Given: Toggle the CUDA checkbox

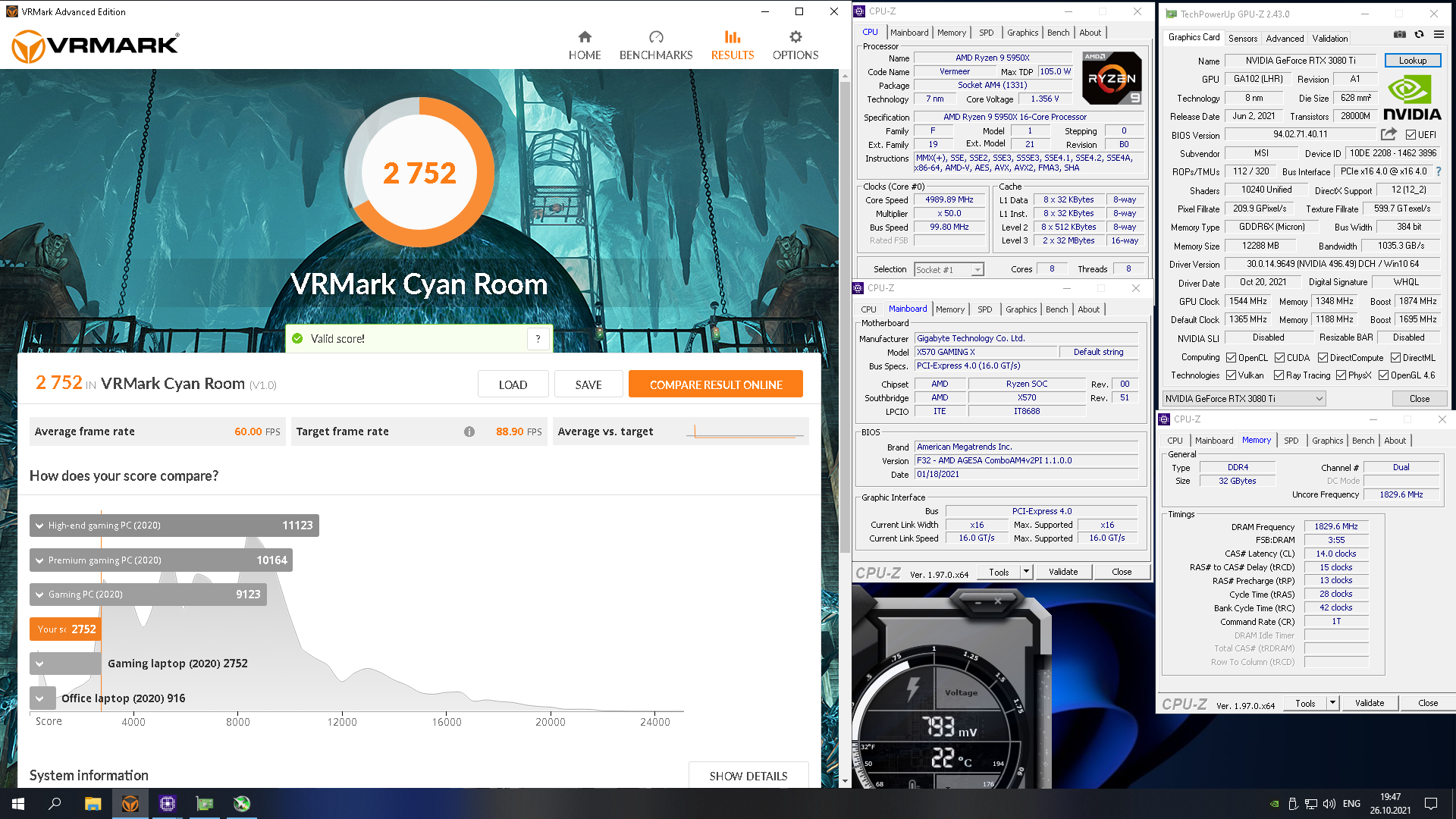Looking at the screenshot, I should (x=1279, y=358).
